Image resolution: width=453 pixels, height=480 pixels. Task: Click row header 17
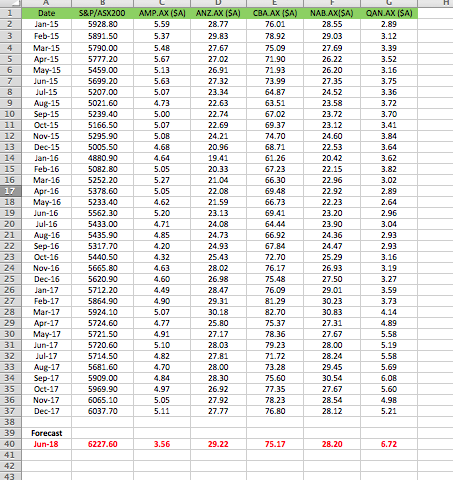pos(11,191)
